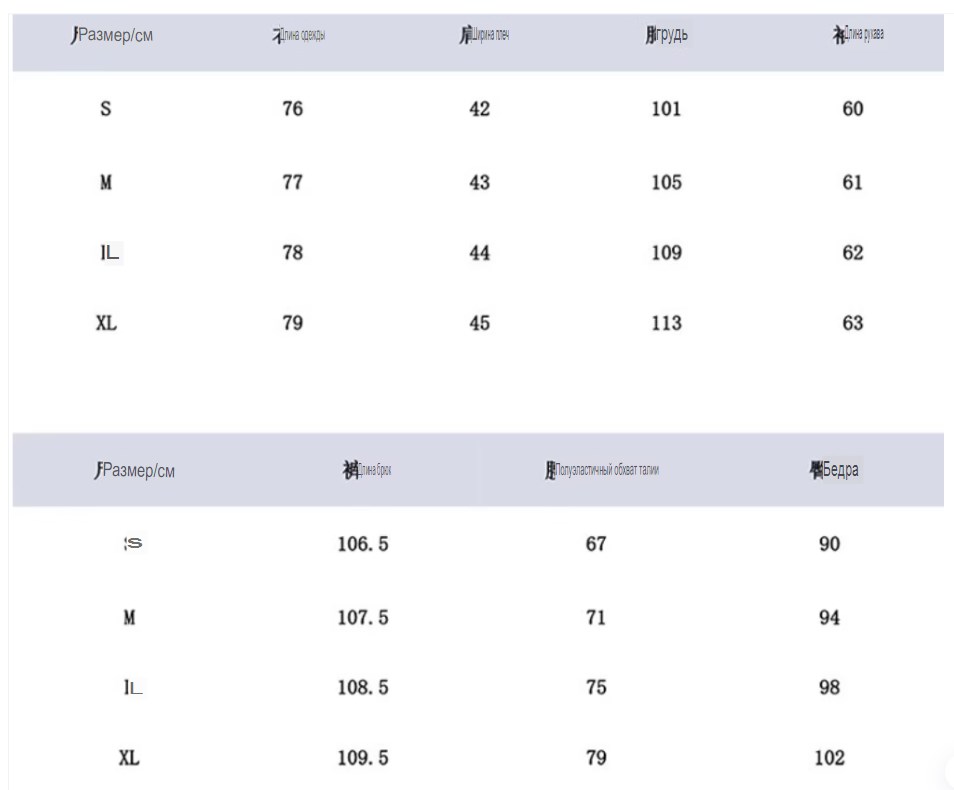Click the sleeve length value 60
The width and height of the screenshot is (954, 790).
point(852,109)
